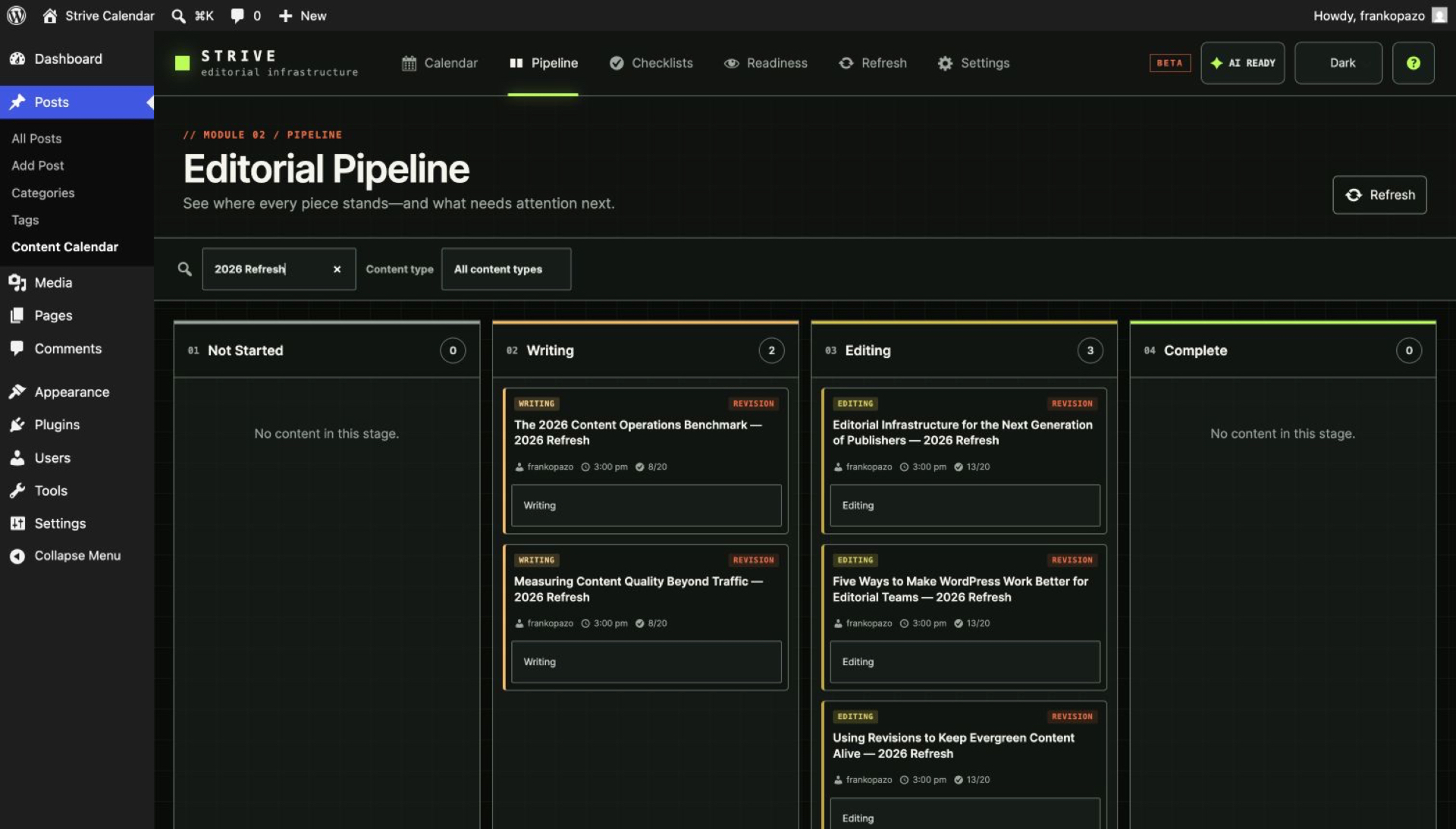Open the All content types dropdown

506,269
